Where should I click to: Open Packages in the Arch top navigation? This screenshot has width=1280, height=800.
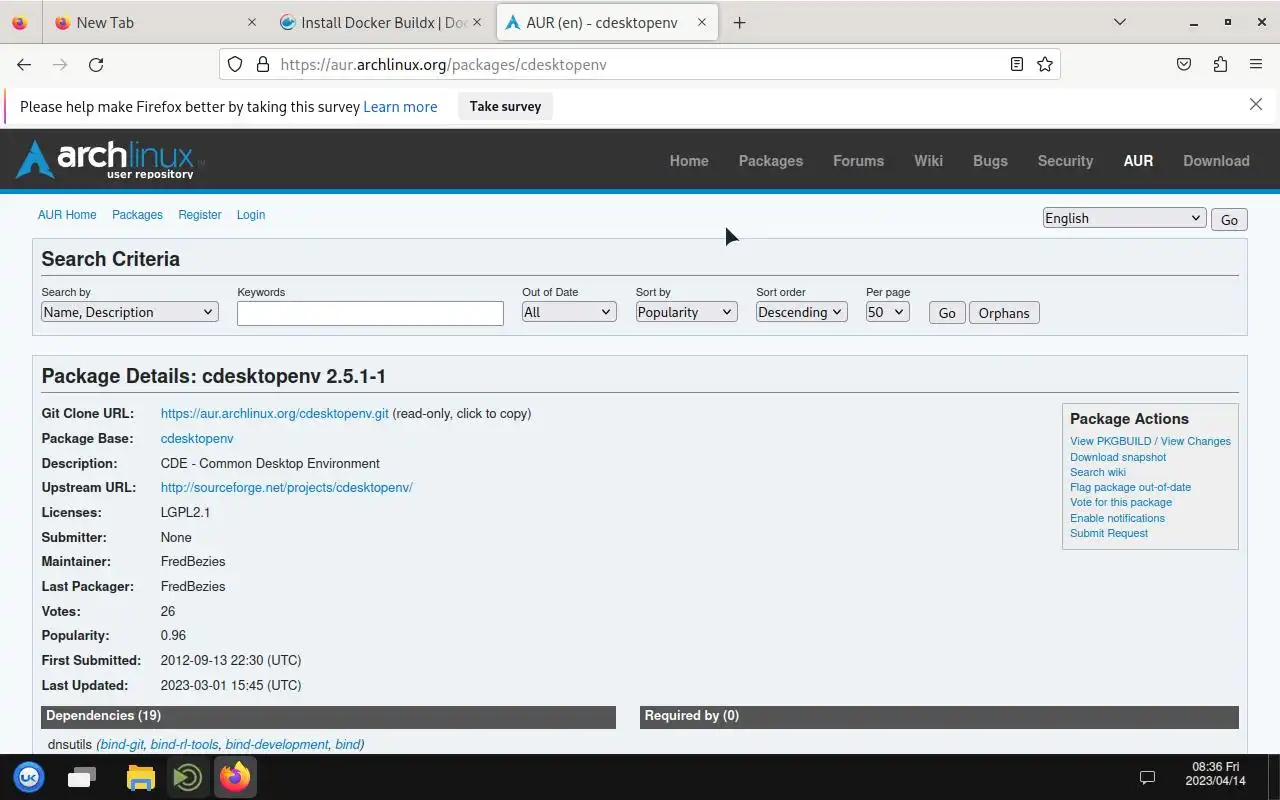771,160
